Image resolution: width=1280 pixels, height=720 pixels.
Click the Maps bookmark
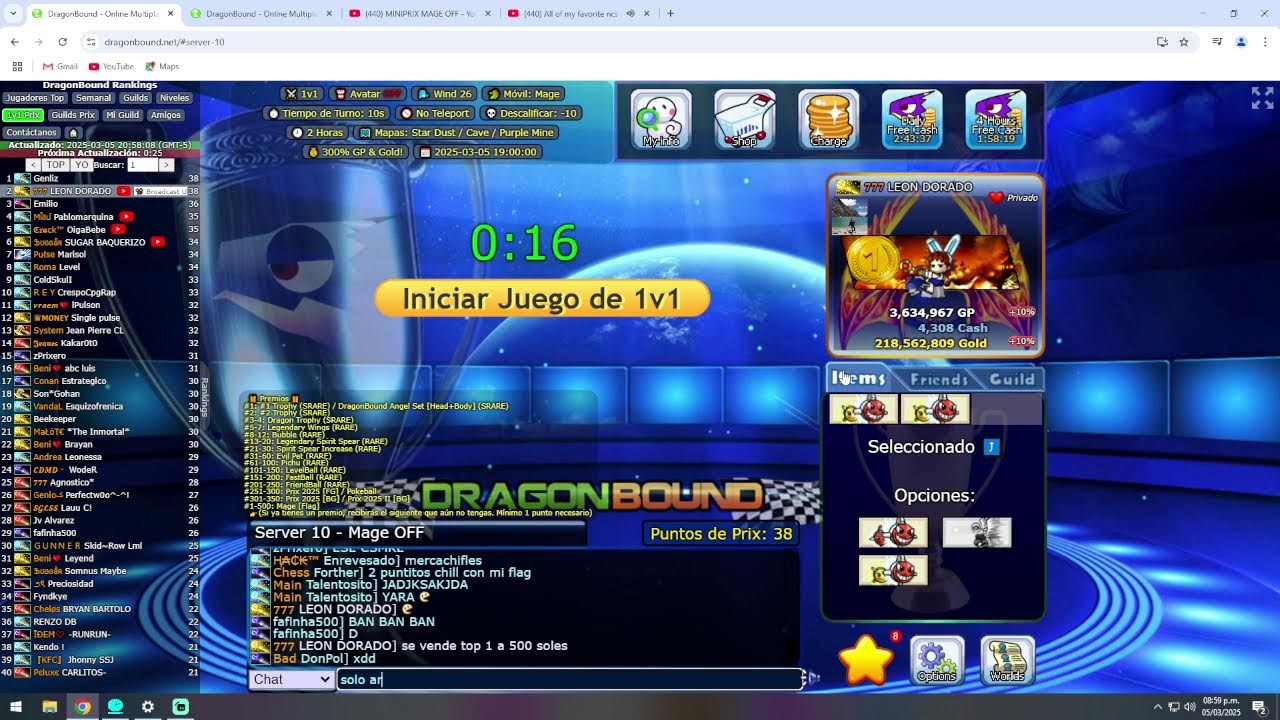click(x=161, y=66)
